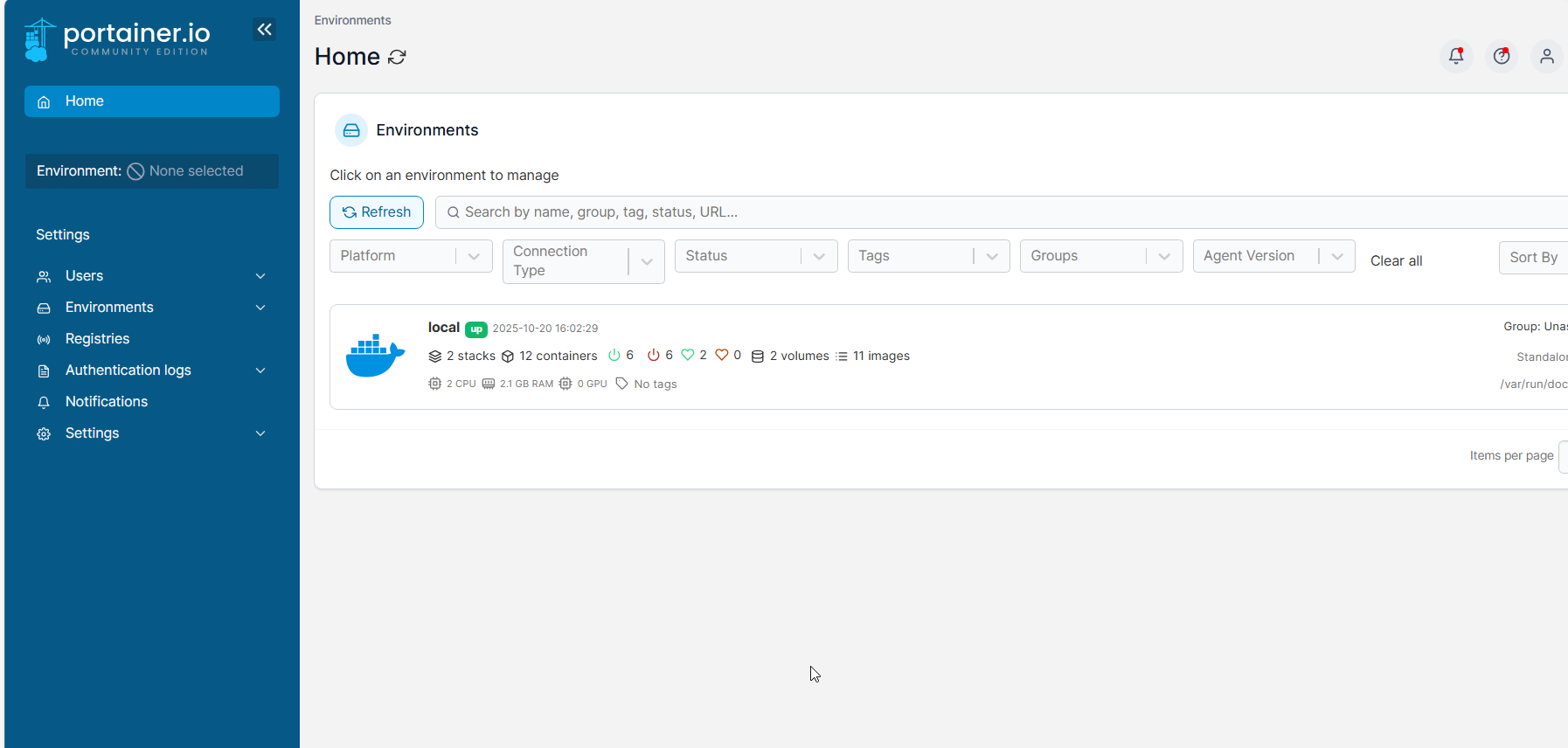The height and width of the screenshot is (748, 1568).
Task: Click the no-environment-selected circle icon
Action: [135, 171]
